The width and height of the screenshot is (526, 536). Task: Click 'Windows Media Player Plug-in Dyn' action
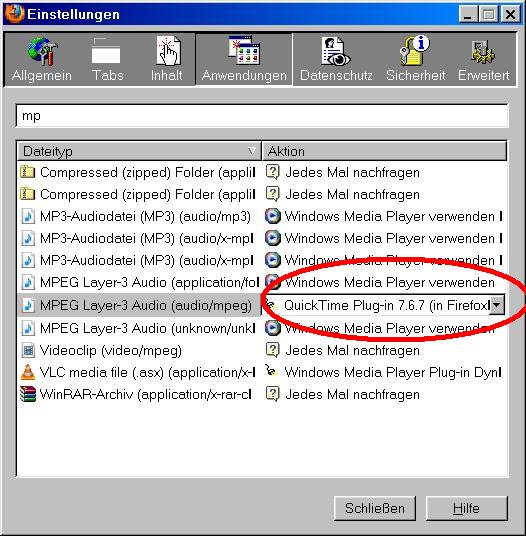click(393, 372)
